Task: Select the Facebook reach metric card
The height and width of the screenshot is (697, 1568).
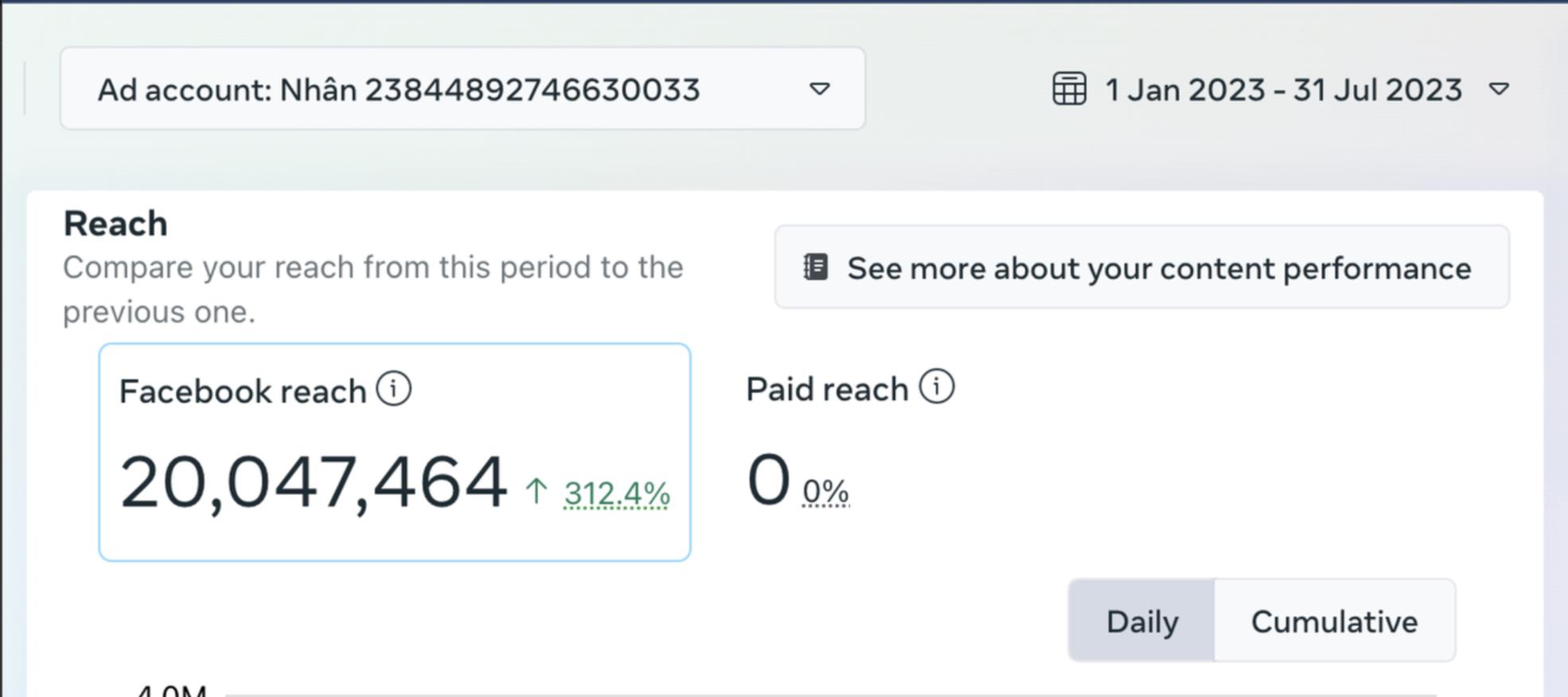Action: coord(394,452)
